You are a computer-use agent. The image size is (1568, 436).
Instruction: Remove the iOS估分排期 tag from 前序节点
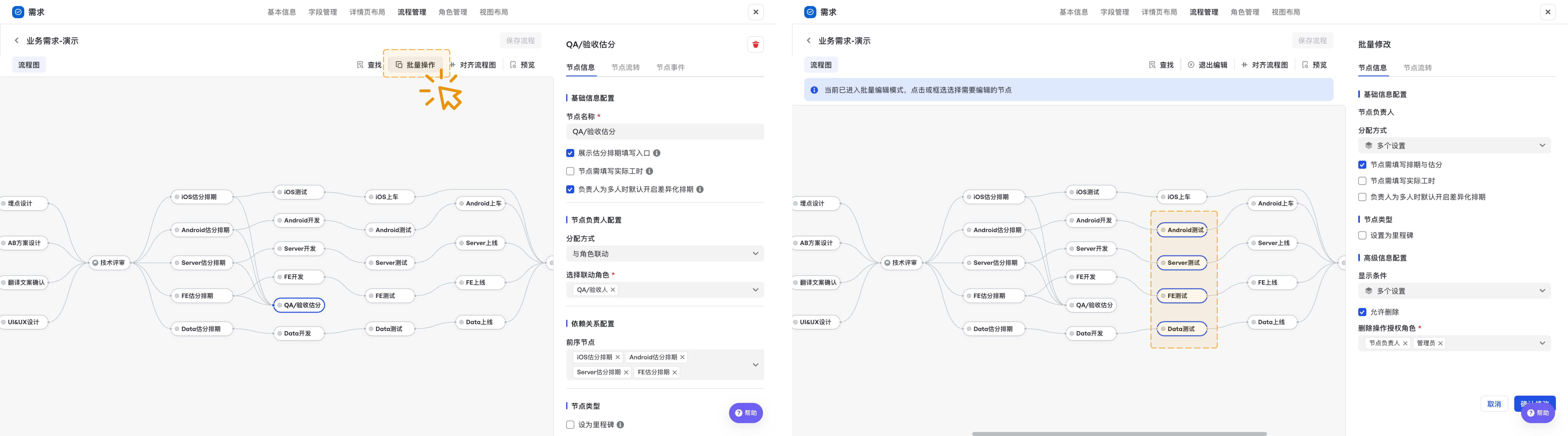(618, 357)
